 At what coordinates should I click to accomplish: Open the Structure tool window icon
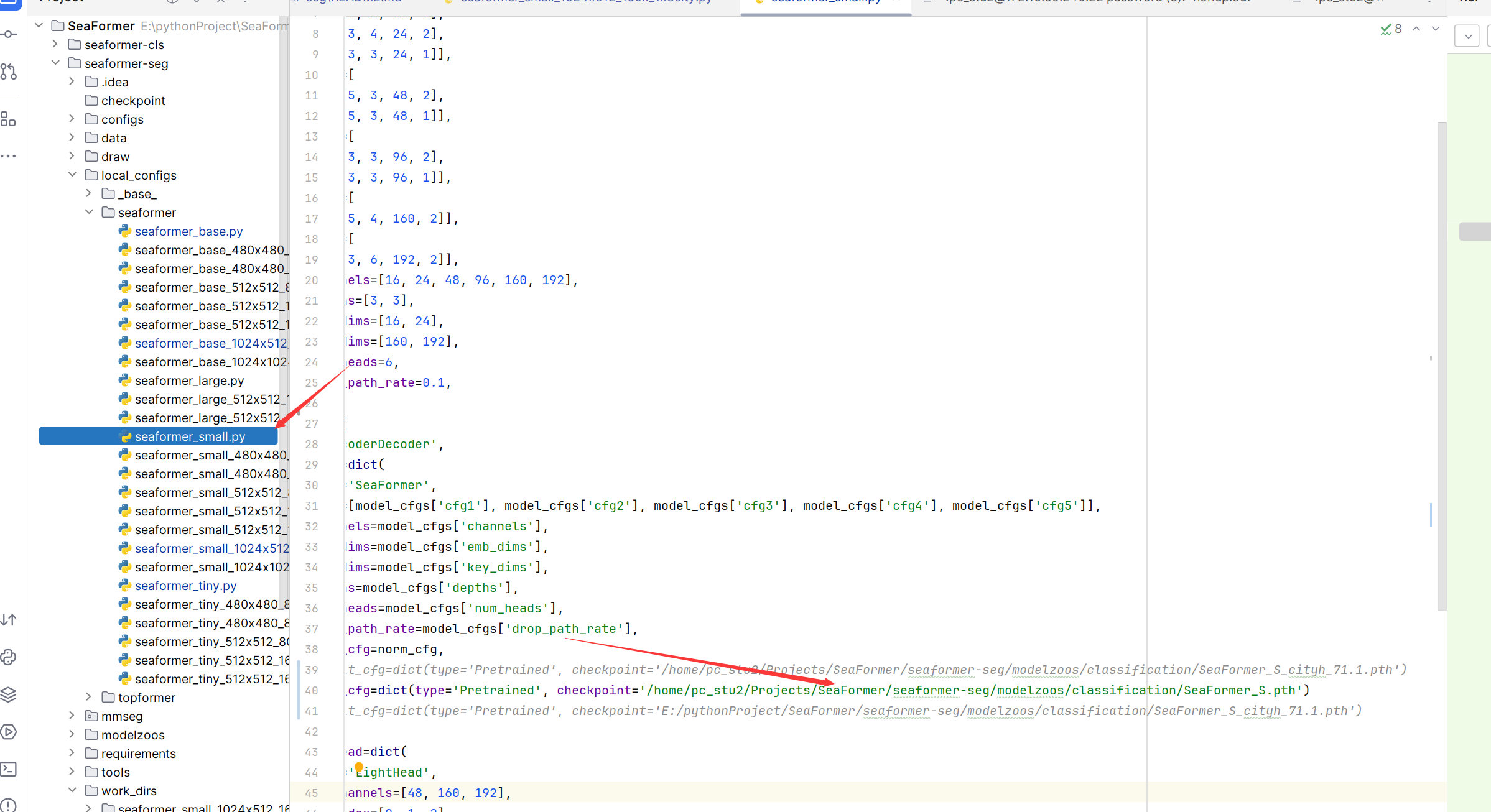(x=9, y=119)
